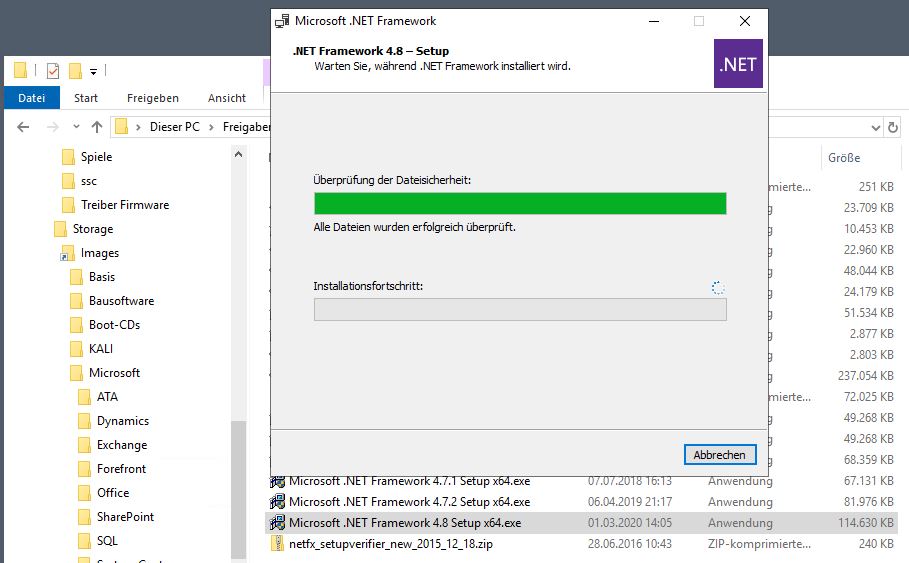Image resolution: width=909 pixels, height=563 pixels.
Task: Click the navigation pane scroll up arrow
Action: (238, 154)
